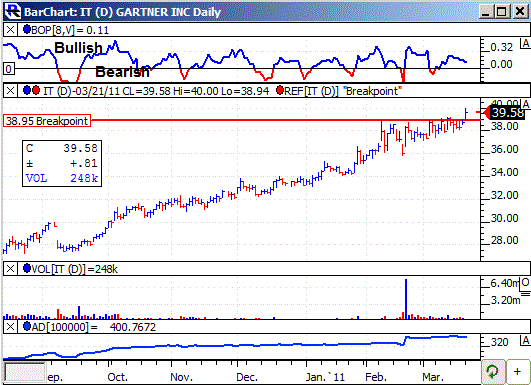Screen dimensions: 531x385
Task: Click the blue BOP indicator dot
Action: pyautogui.click(x=26, y=29)
